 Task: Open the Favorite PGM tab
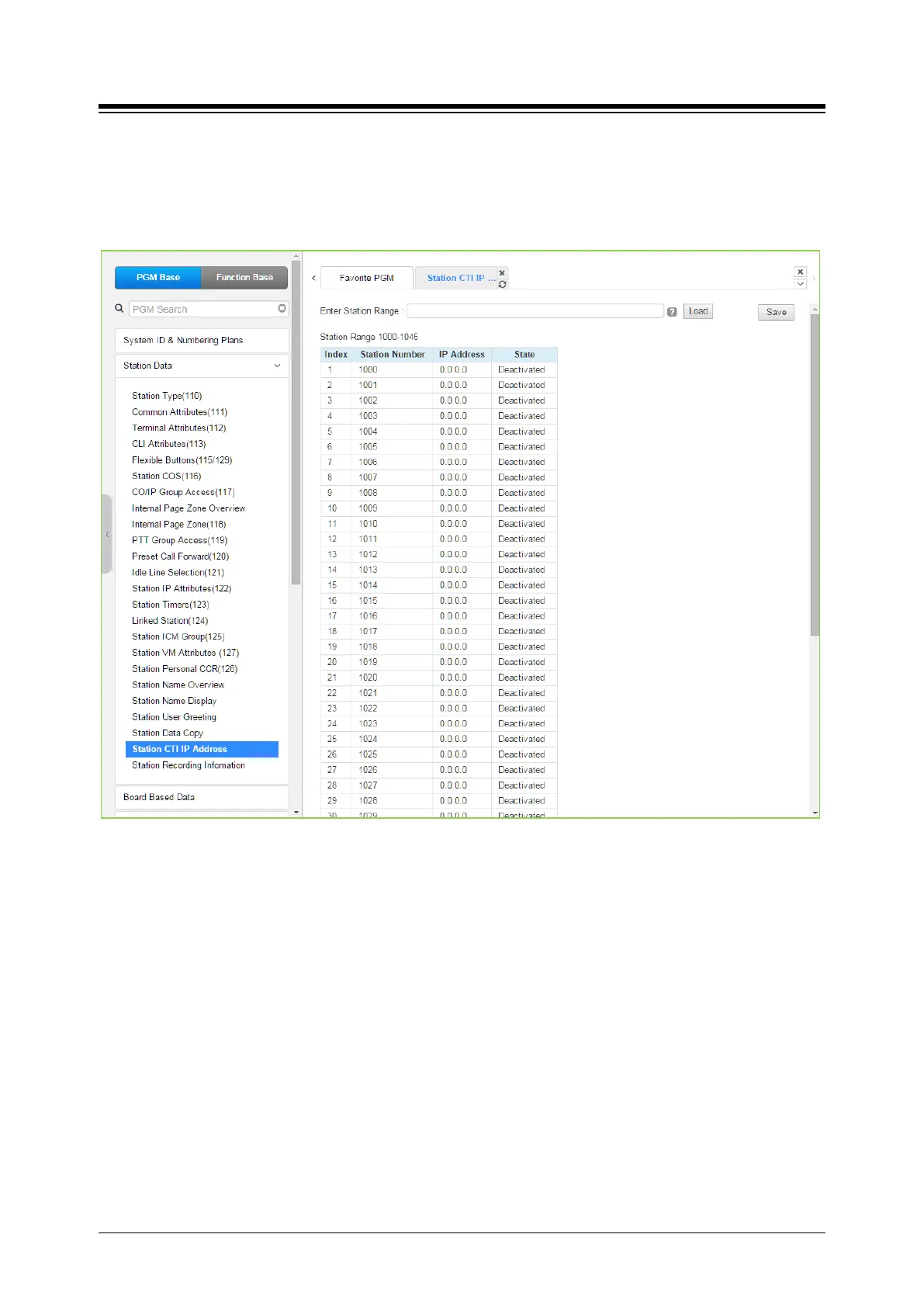tap(366, 278)
